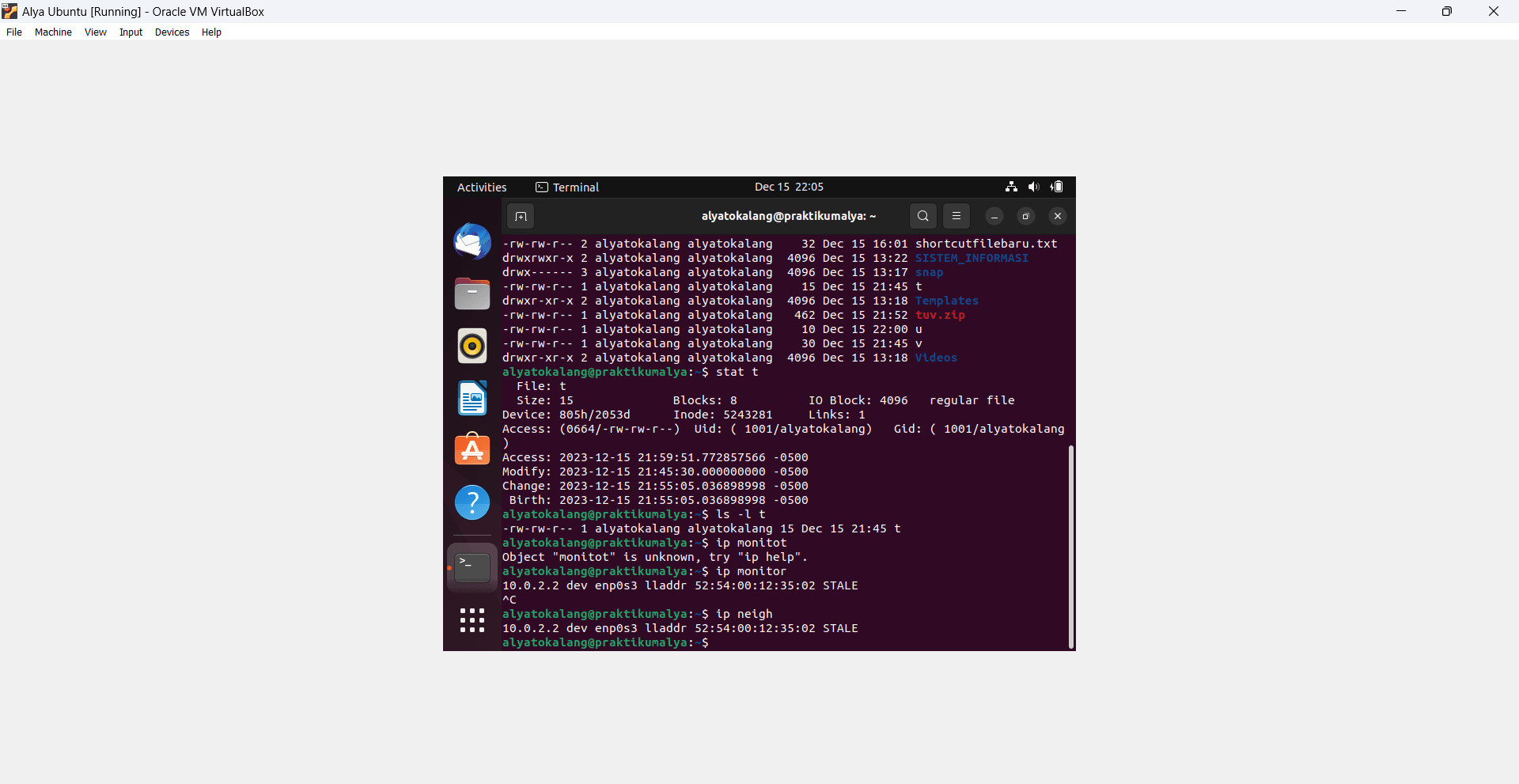Click the network status icon

click(1011, 187)
